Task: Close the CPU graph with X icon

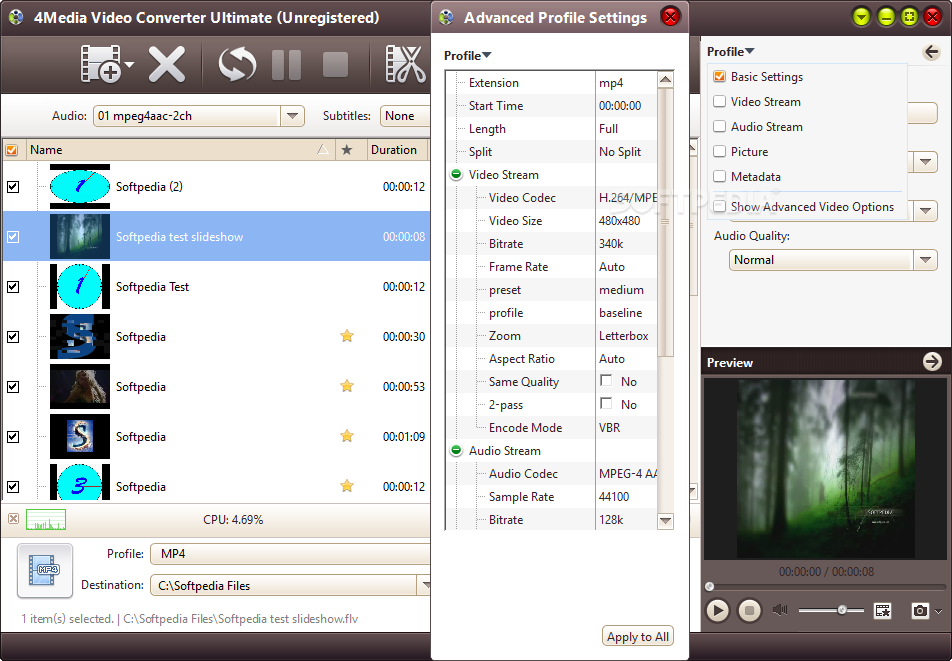Action: pos(13,518)
